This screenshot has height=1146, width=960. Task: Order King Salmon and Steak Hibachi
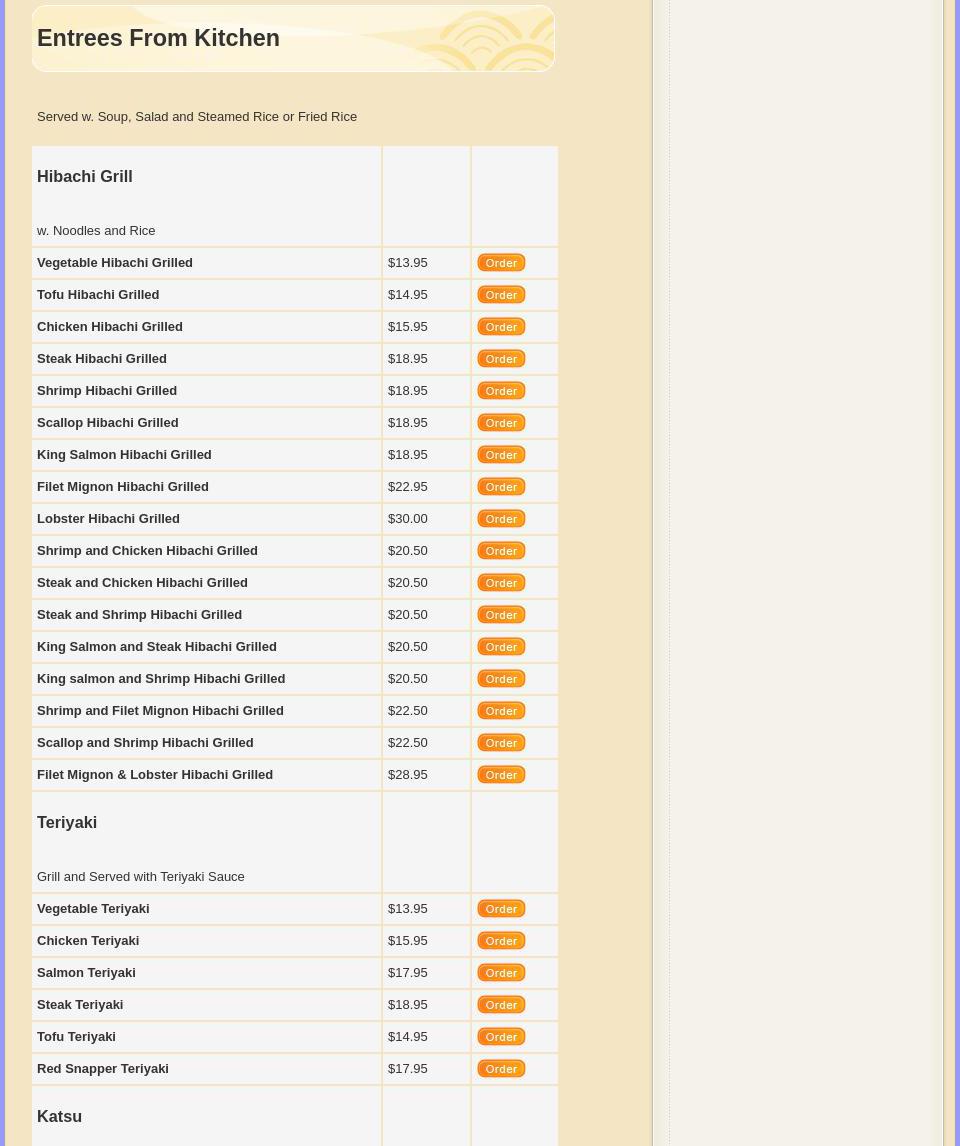click(x=501, y=647)
